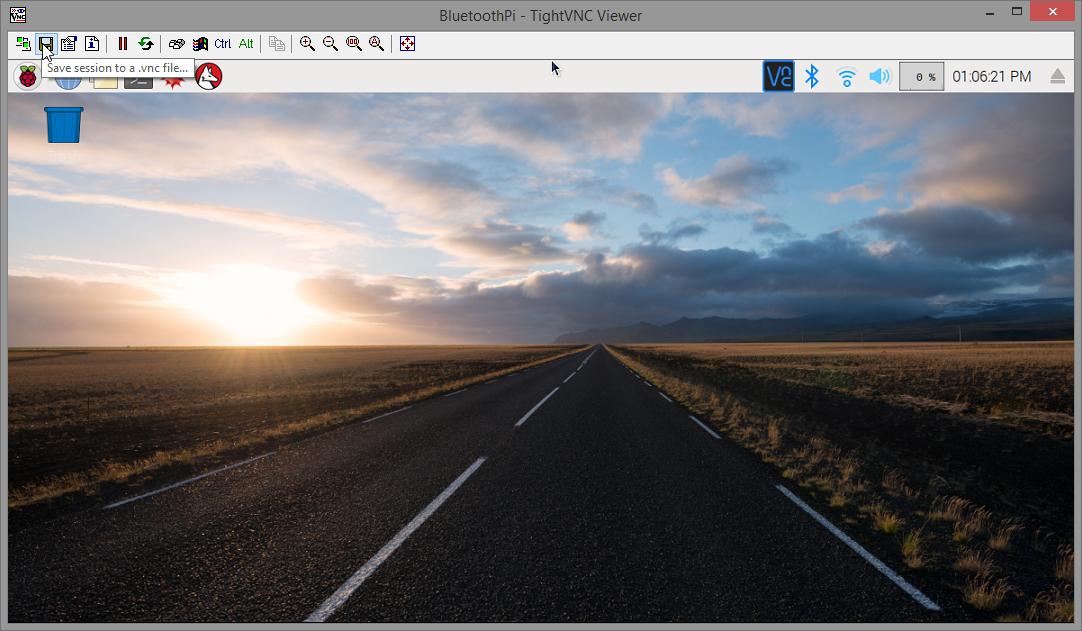
Task: Open the file manager folder icon
Action: coord(104,84)
